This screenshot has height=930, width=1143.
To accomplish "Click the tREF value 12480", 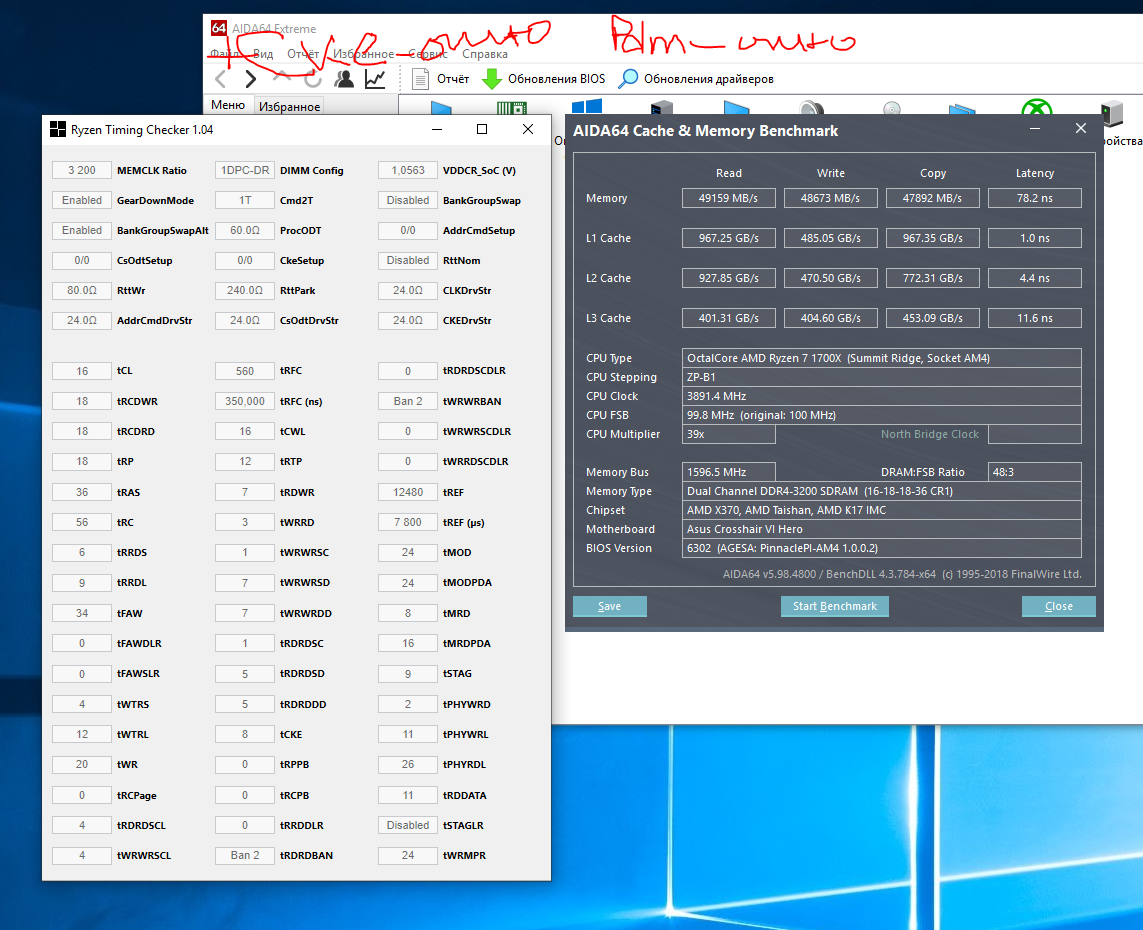I will [407, 492].
